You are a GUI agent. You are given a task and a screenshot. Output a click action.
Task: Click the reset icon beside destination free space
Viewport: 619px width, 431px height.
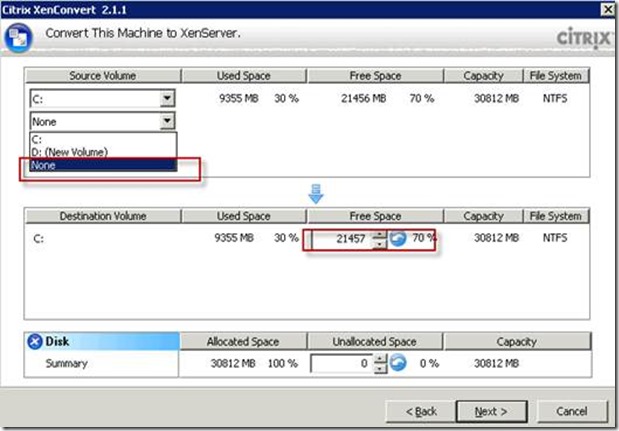pyautogui.click(x=398, y=238)
